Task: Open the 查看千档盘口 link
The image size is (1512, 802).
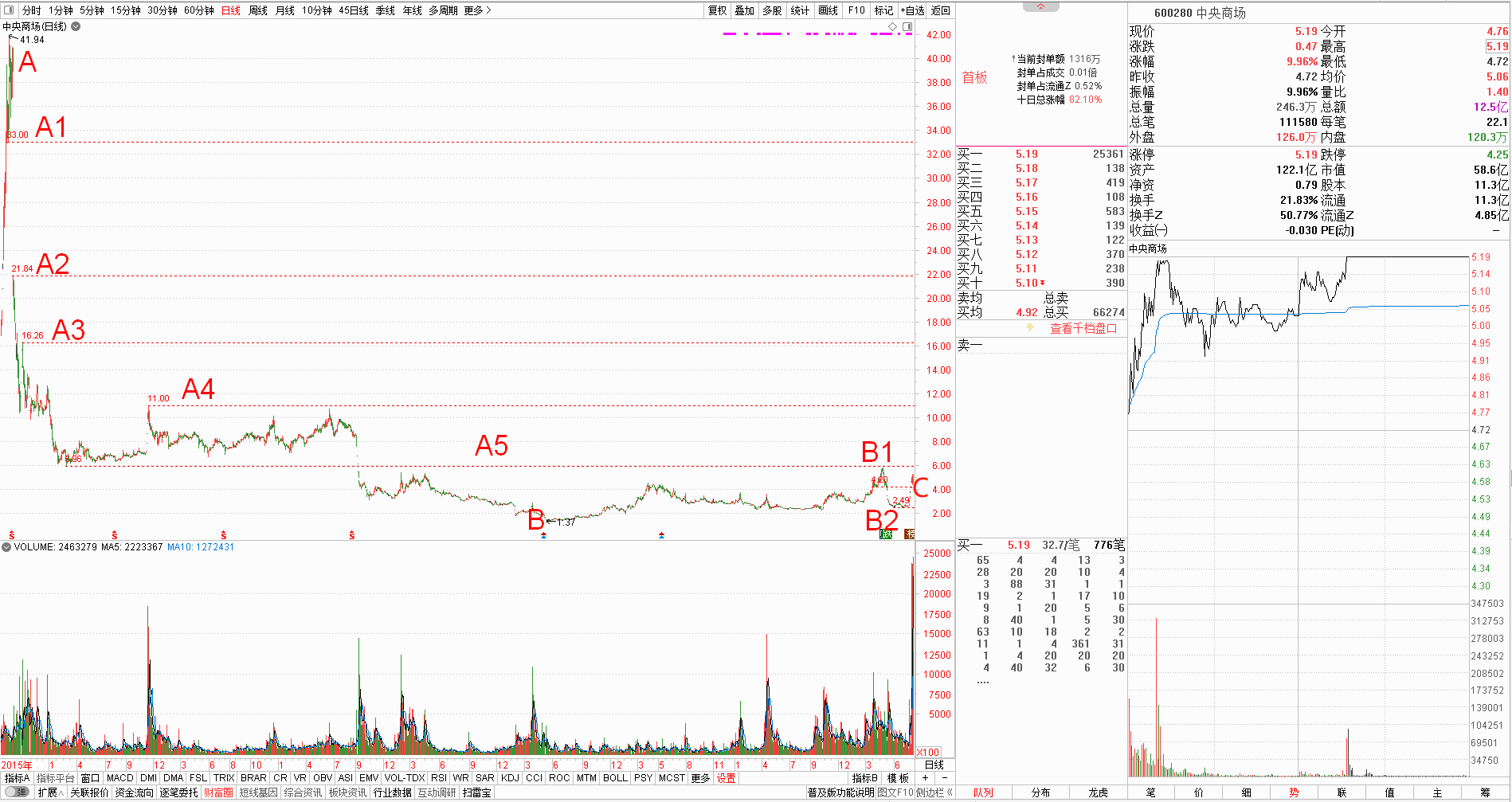Action: tap(1083, 328)
